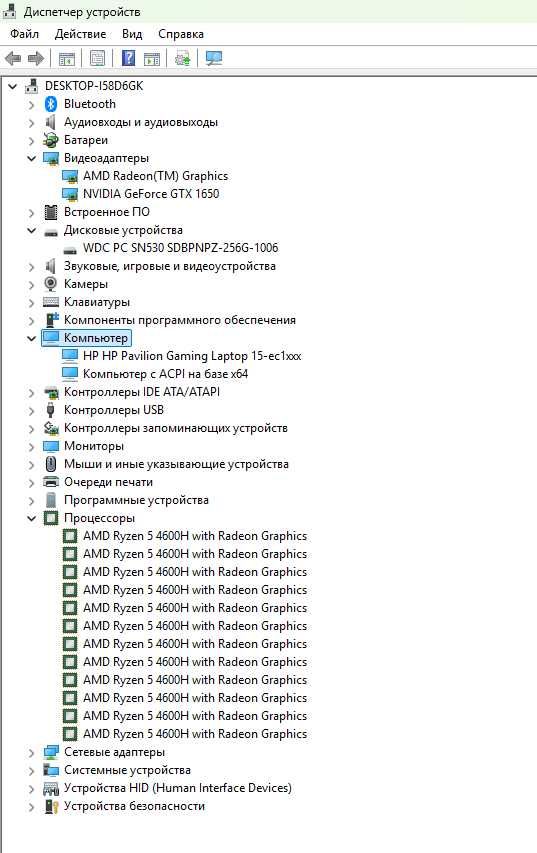
Task: Click the speaker icon for Аудиовходы и аудиовыходы
Action: pyautogui.click(x=51, y=122)
